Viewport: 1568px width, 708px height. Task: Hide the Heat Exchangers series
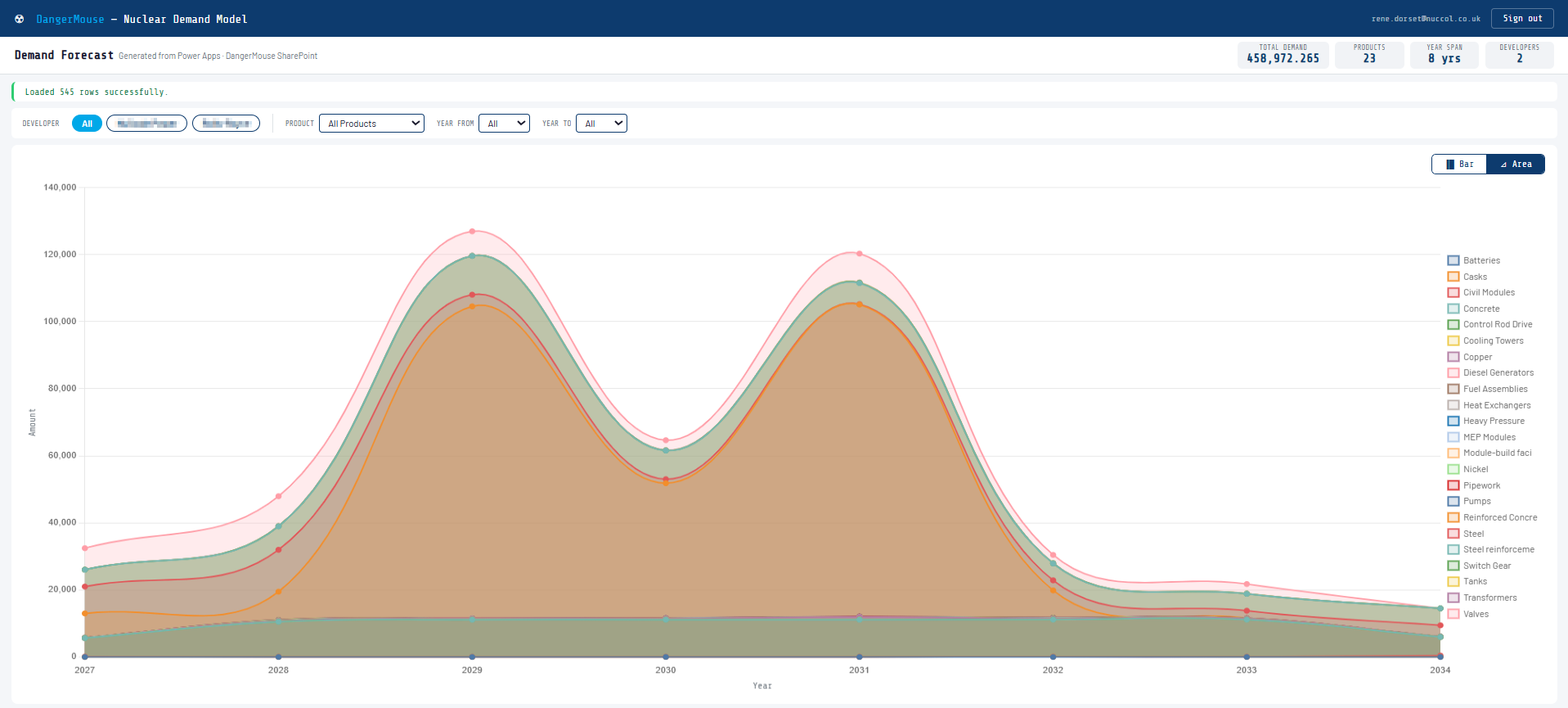pos(1489,405)
